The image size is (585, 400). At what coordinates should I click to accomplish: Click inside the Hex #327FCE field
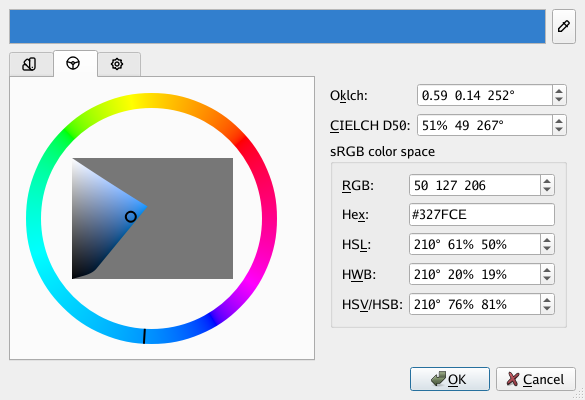click(x=482, y=215)
